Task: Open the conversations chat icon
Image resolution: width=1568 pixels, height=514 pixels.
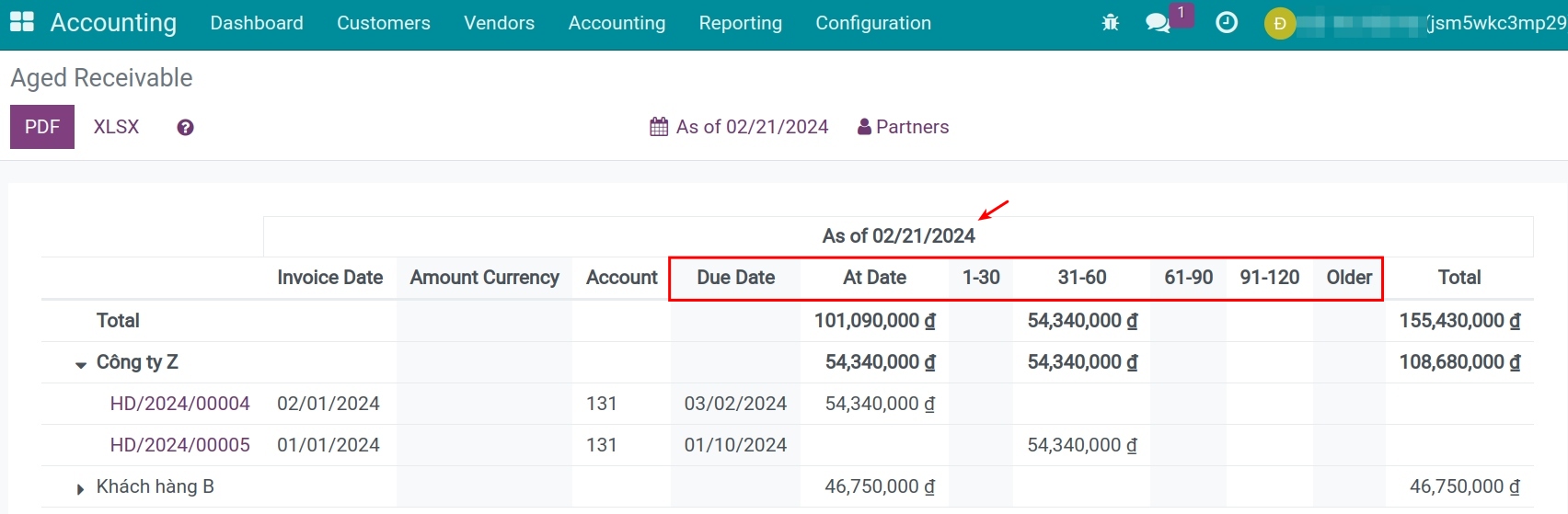Action: 1158,23
